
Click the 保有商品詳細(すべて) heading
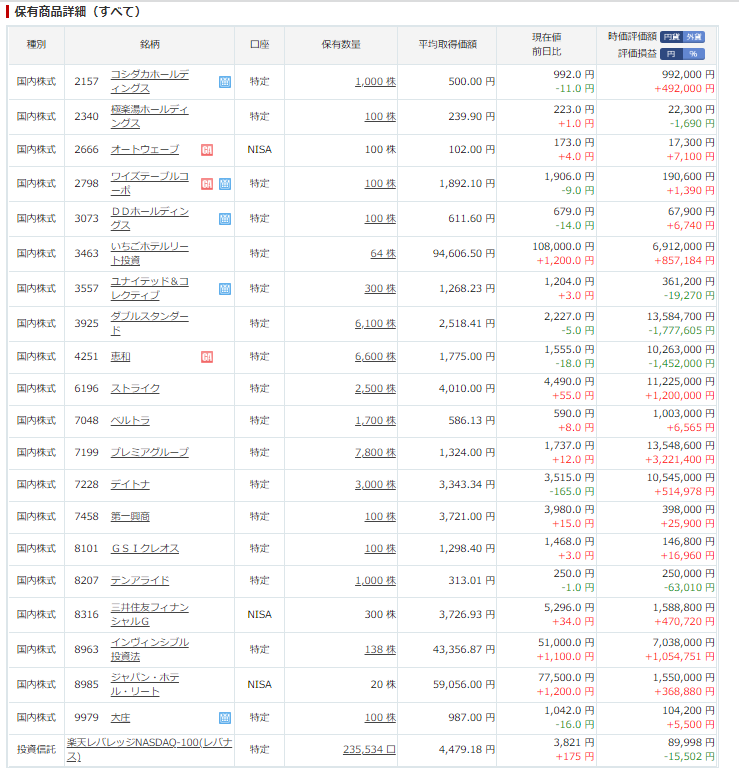(77, 12)
